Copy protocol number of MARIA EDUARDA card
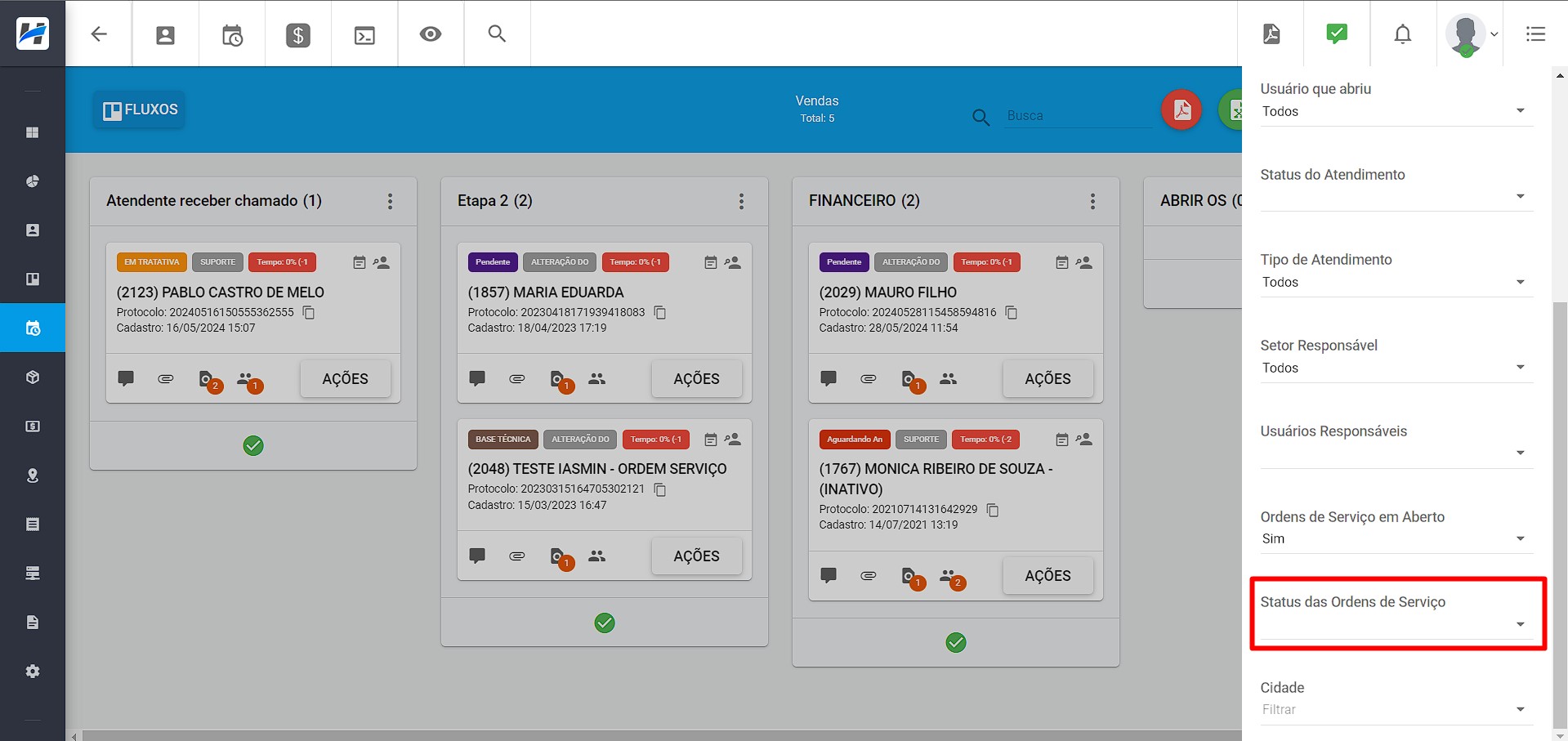 click(660, 312)
